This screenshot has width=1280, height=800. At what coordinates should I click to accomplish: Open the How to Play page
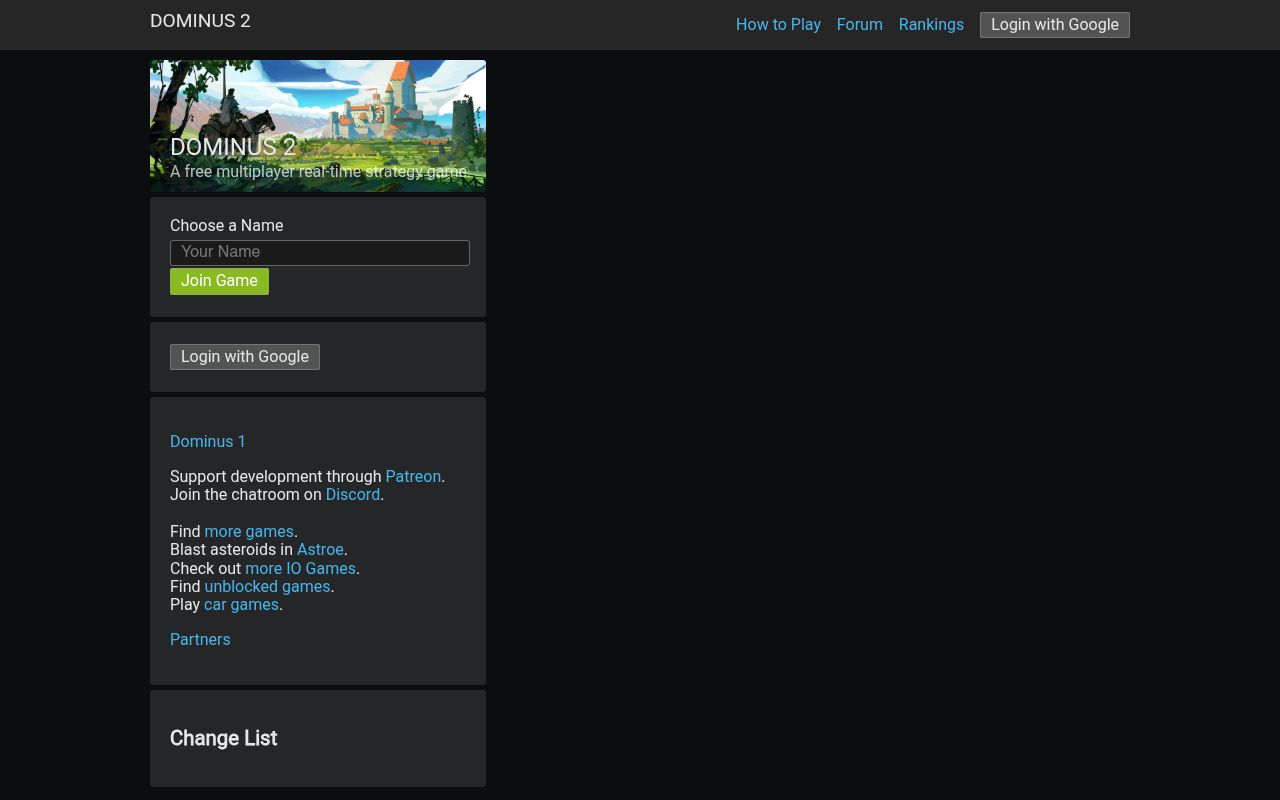point(778,25)
